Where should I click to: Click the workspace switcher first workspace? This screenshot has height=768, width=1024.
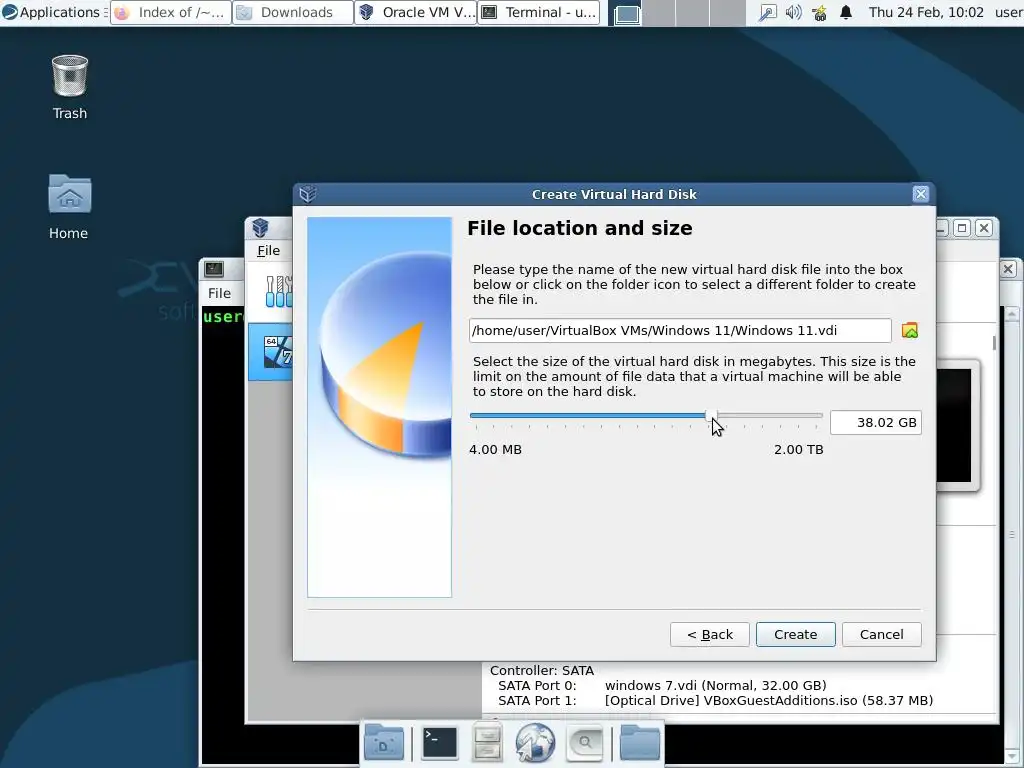point(626,13)
